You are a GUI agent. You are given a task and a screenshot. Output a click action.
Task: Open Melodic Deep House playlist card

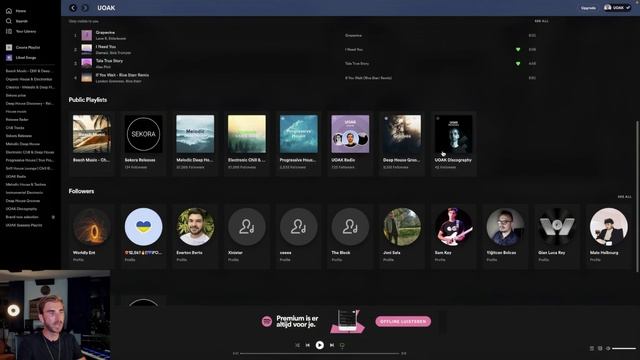[x=195, y=143]
